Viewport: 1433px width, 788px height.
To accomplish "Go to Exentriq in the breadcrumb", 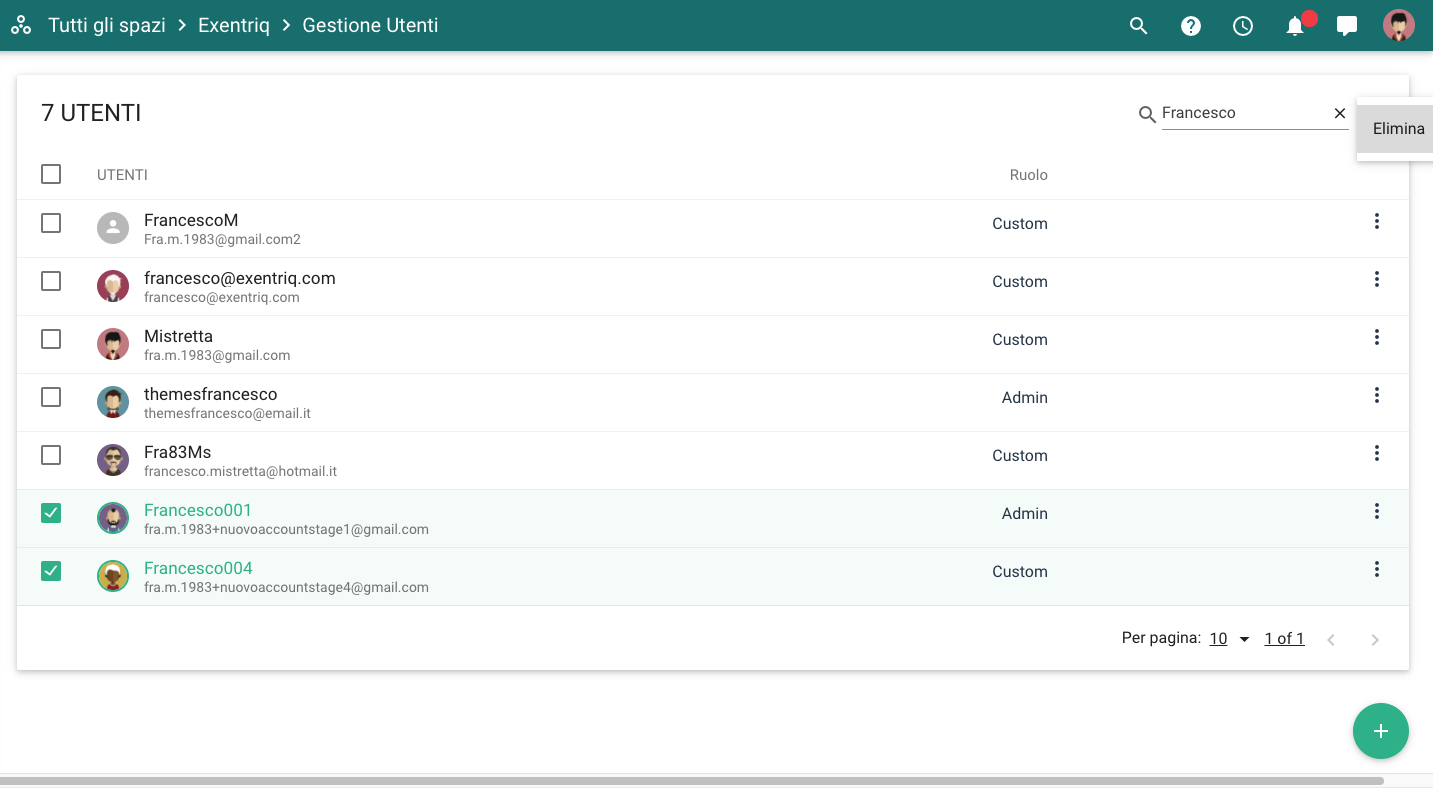I will click(x=234, y=26).
